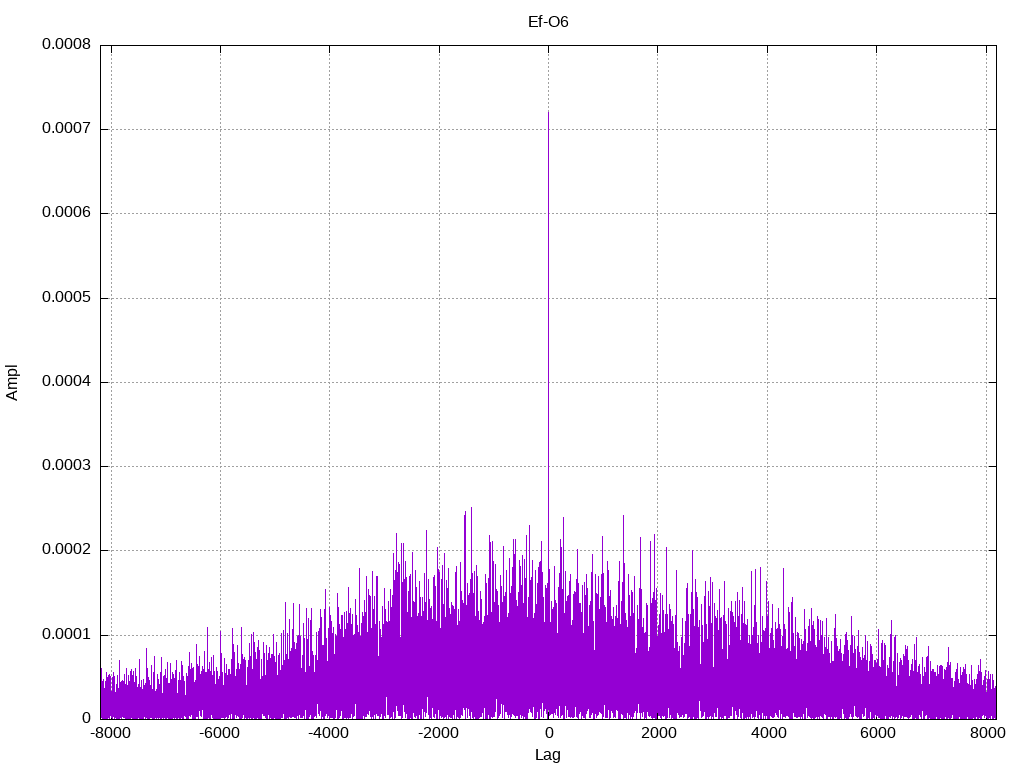Click the y-axis value 0.0006

click(x=67, y=213)
